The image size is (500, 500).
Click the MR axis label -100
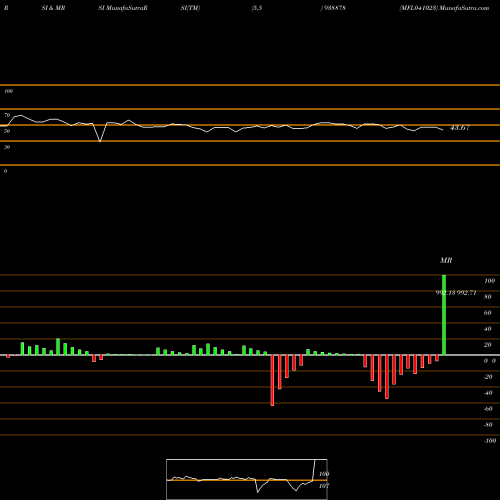490,441
